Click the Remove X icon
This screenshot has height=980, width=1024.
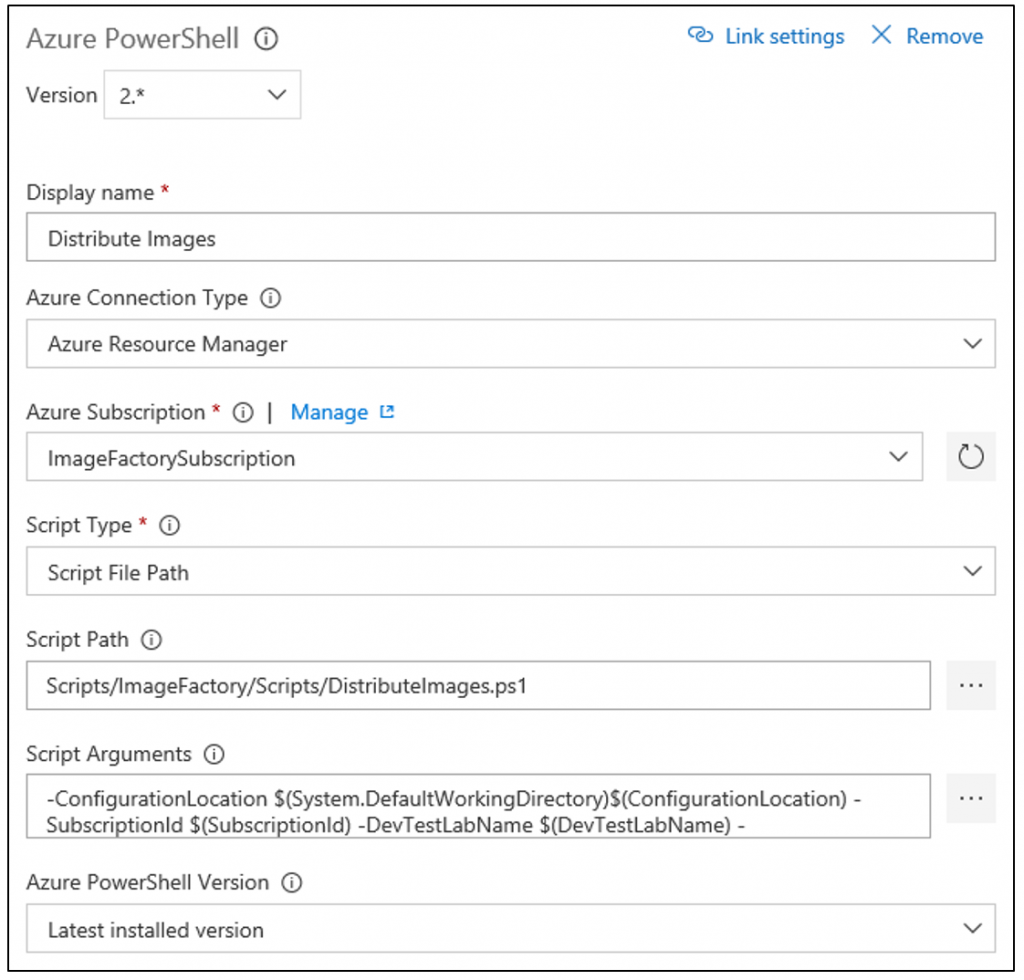click(x=881, y=35)
